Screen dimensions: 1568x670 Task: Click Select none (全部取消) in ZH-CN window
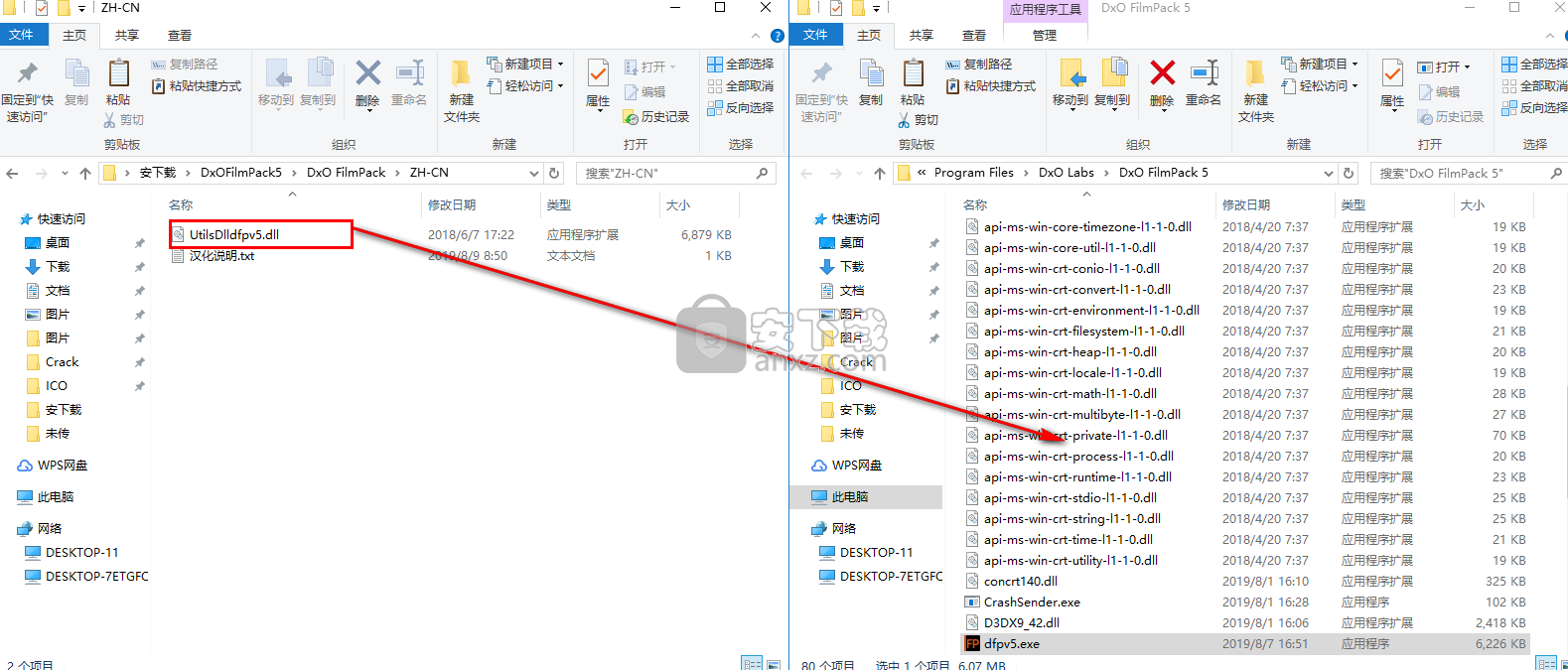[x=741, y=86]
